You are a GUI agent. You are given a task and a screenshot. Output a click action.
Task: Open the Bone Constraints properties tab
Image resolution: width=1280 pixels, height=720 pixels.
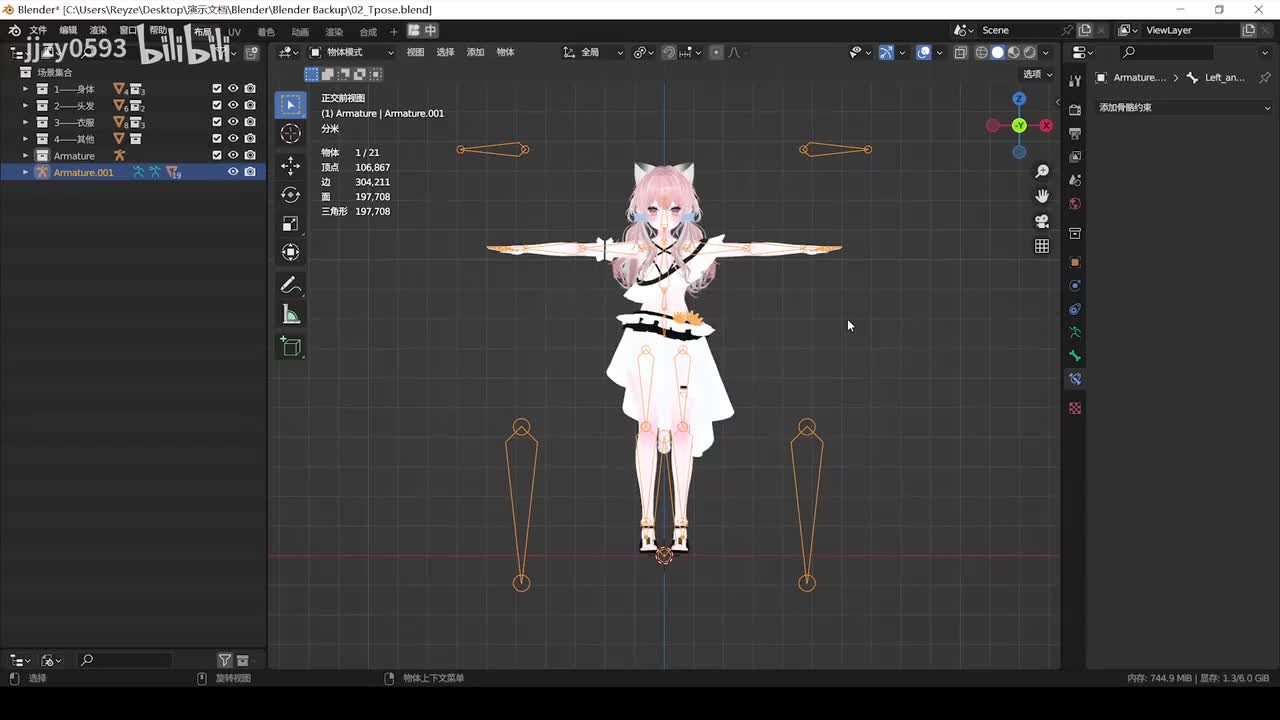pos(1075,379)
